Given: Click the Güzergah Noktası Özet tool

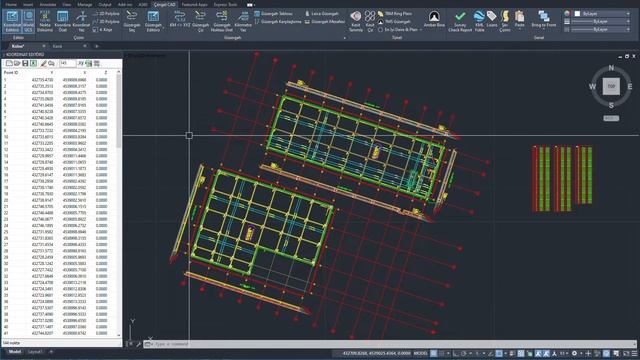Looking at the screenshot, I should [x=222, y=21].
